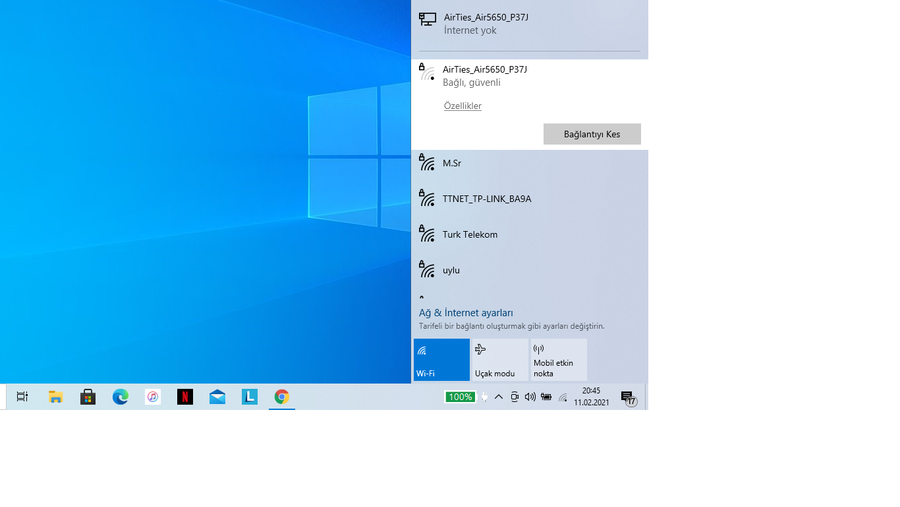The height and width of the screenshot is (507, 900).
Task: Launch Microsoft Store from the taskbar
Action: click(x=88, y=397)
